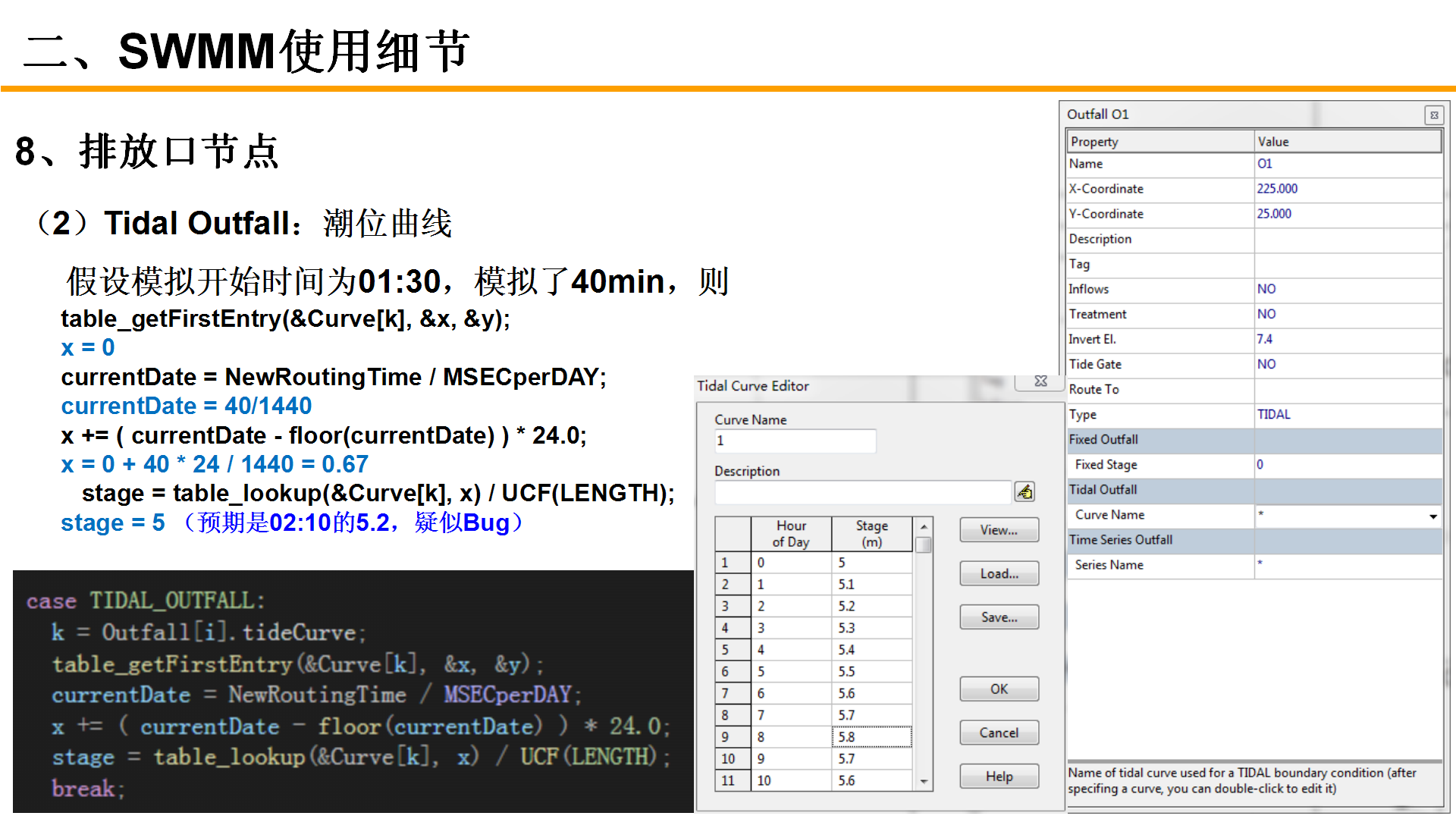Open the Curve Name dropdown in Tidal Outfall
This screenshot has height=819, width=1456.
1432,516
